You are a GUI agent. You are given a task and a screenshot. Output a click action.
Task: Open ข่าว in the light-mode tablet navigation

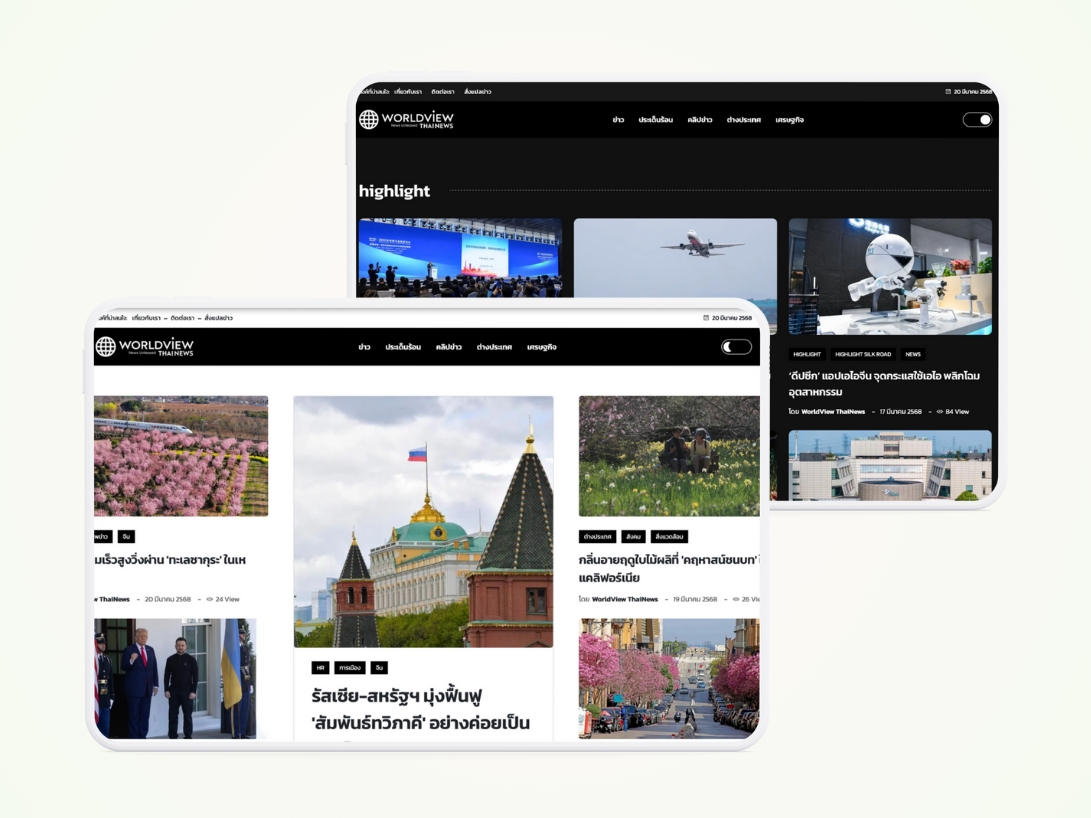(x=365, y=347)
